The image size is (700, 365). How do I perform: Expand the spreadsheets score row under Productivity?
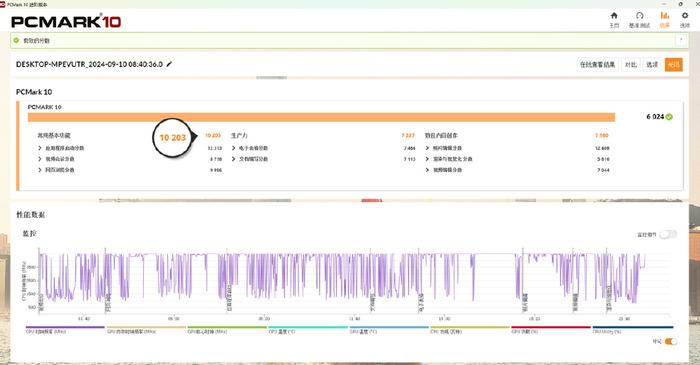tap(233, 148)
